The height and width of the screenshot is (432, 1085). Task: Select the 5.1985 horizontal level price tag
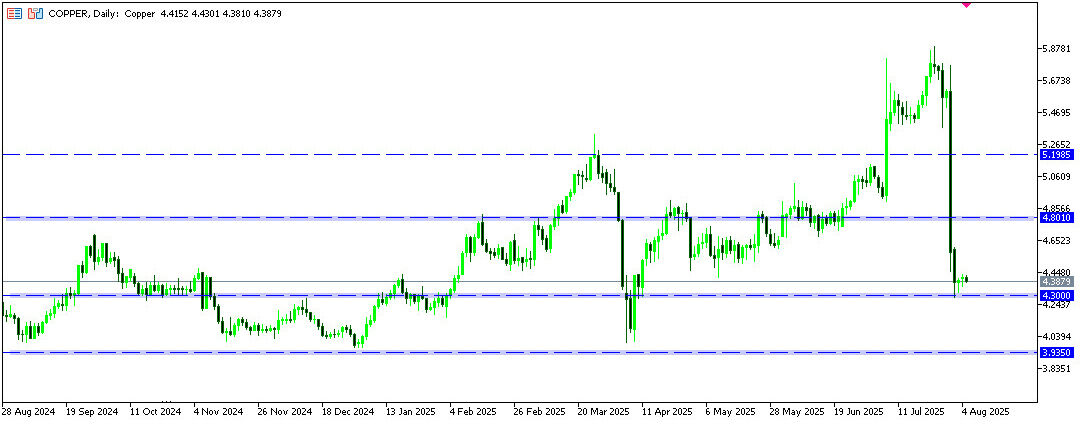point(1057,155)
